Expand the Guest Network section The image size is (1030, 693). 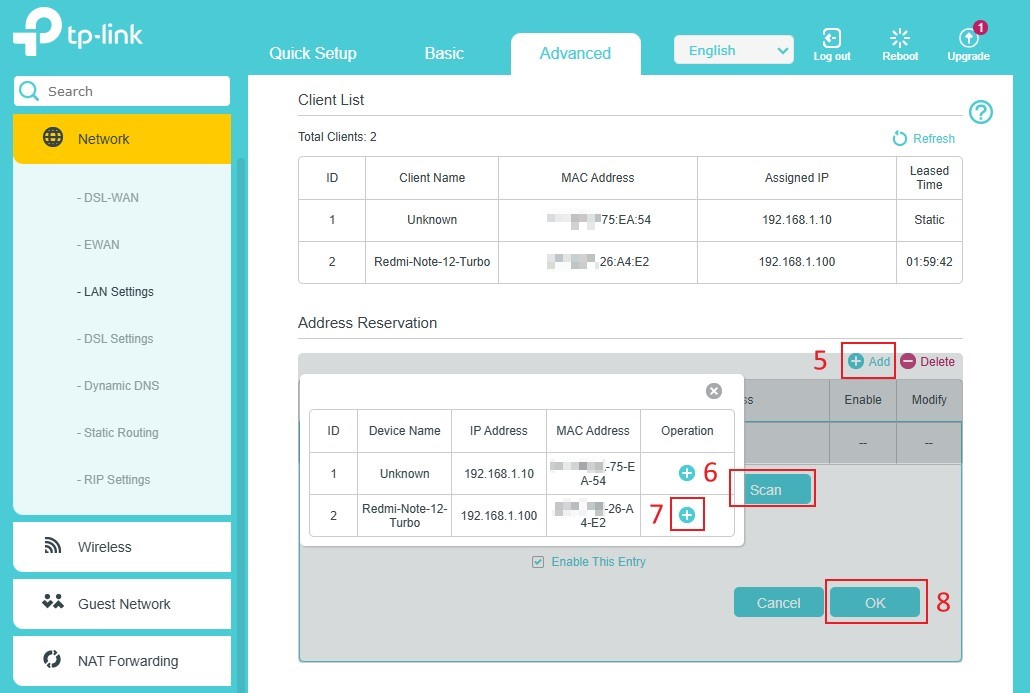click(122, 604)
